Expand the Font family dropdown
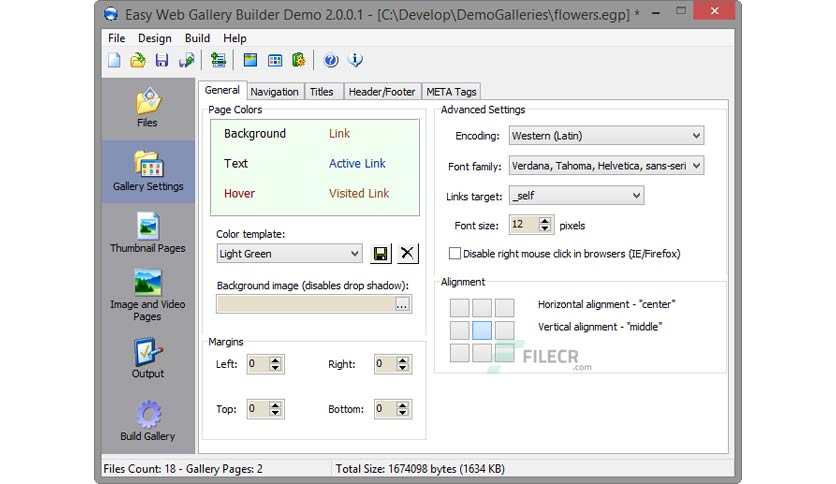 (696, 166)
